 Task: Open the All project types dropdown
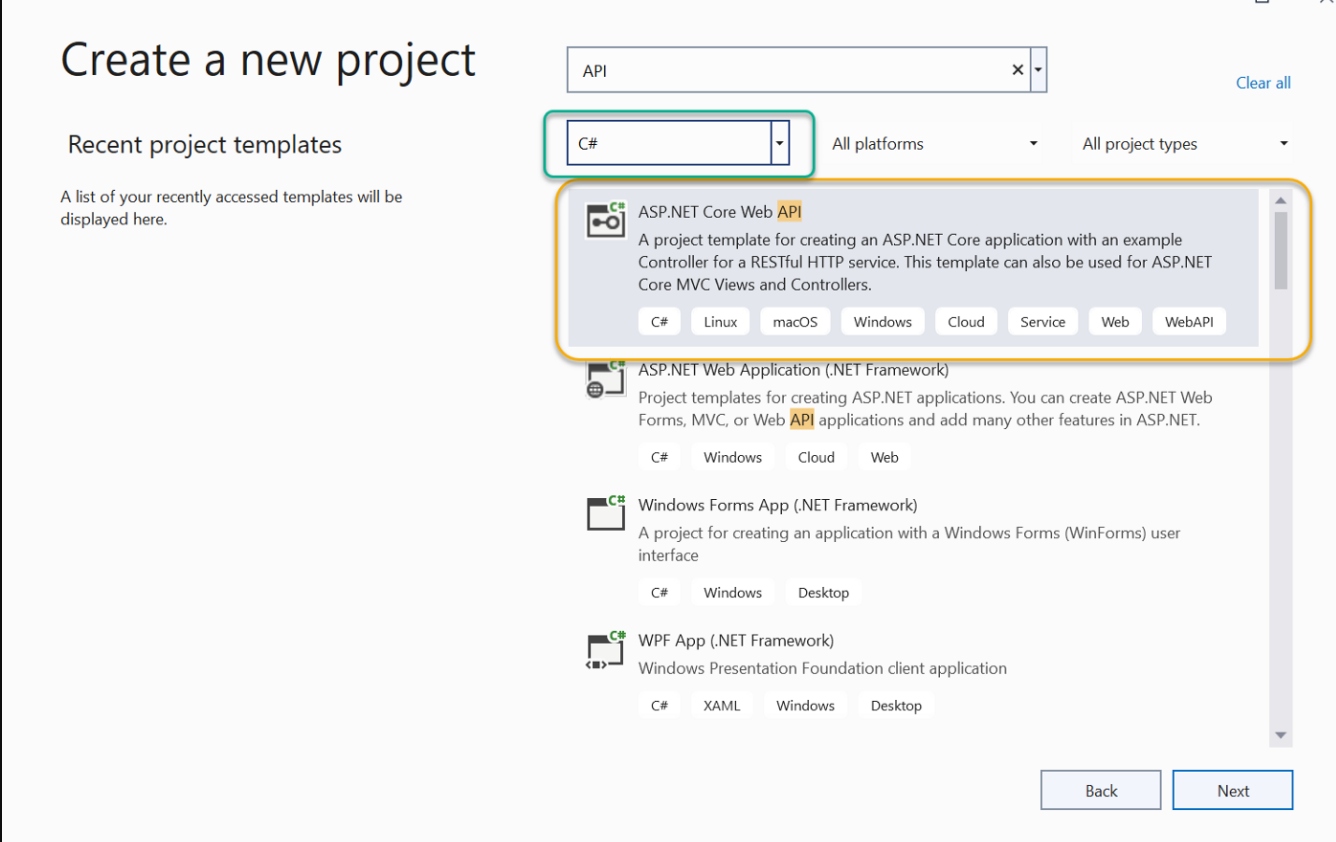pos(1186,144)
